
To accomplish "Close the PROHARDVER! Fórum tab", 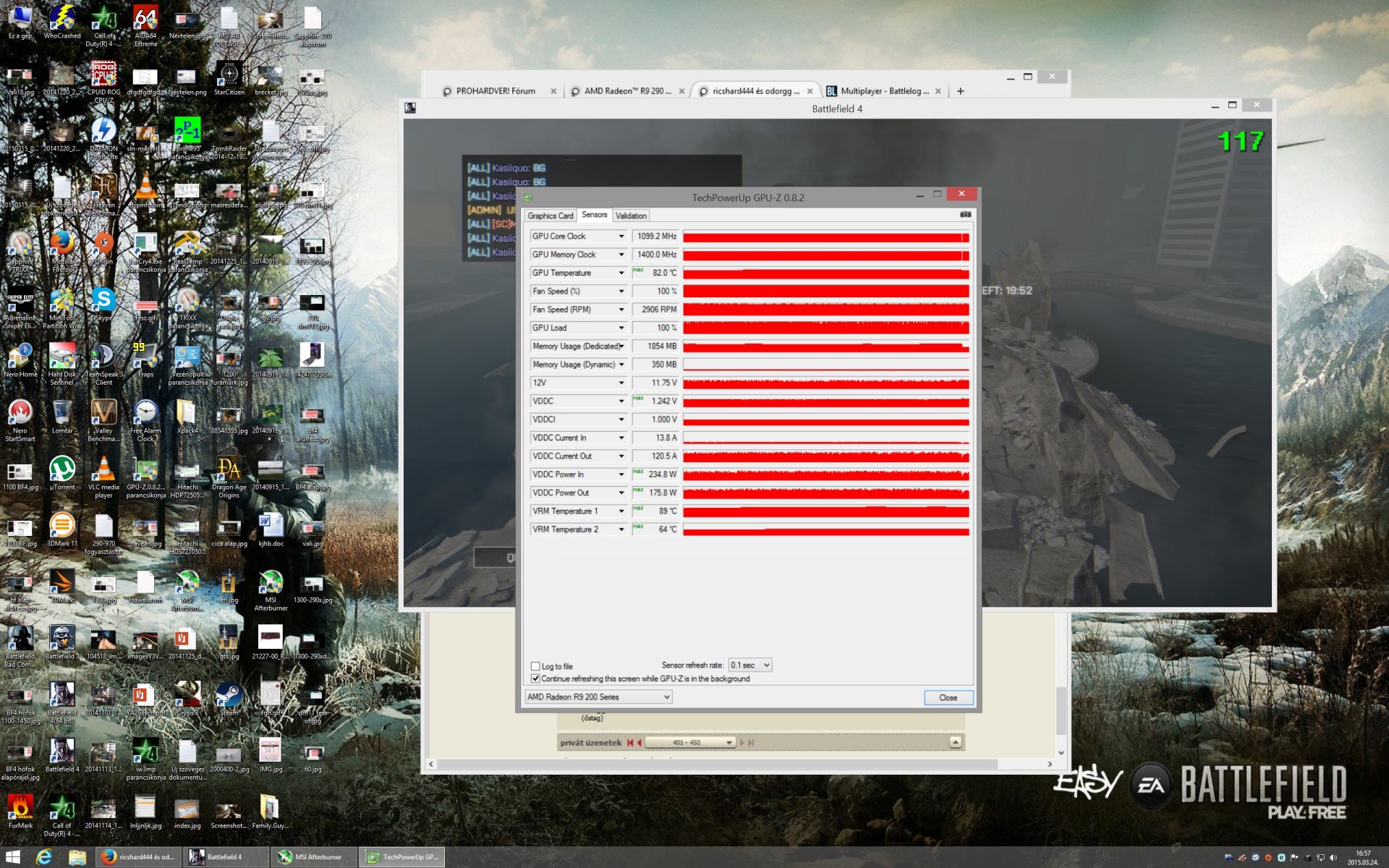I will [553, 91].
